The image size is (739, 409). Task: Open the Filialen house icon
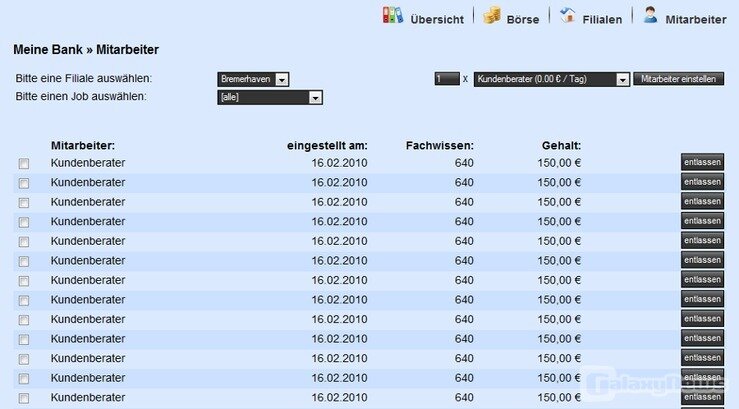(x=567, y=15)
